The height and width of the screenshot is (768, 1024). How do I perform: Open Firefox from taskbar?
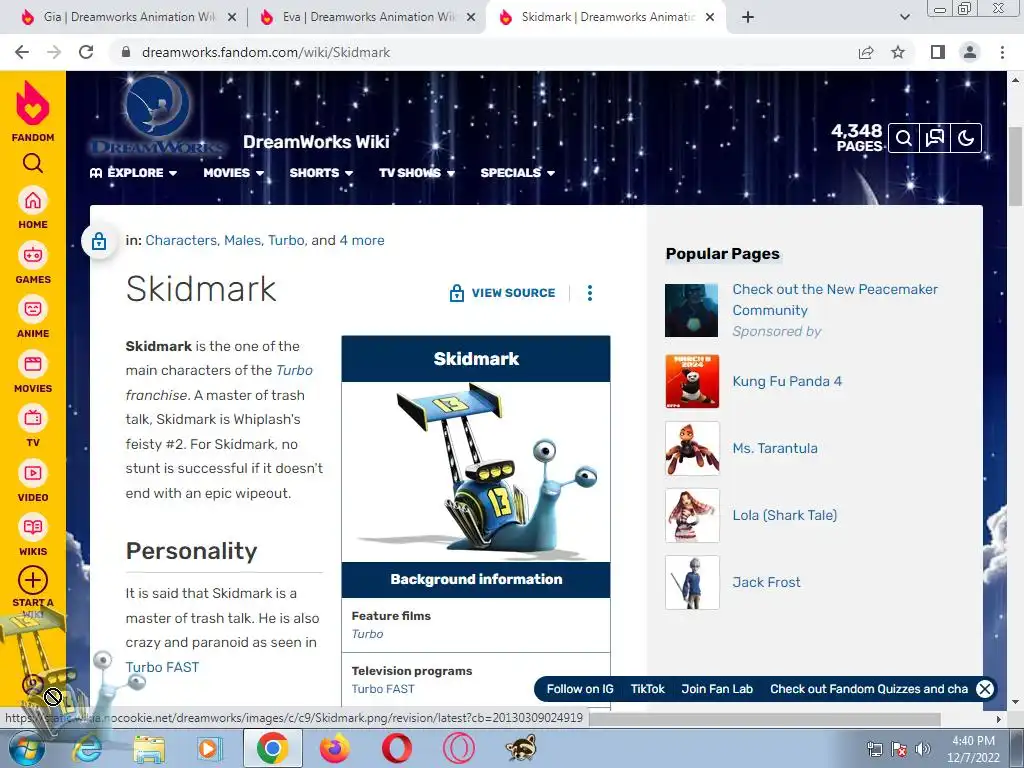(x=334, y=748)
